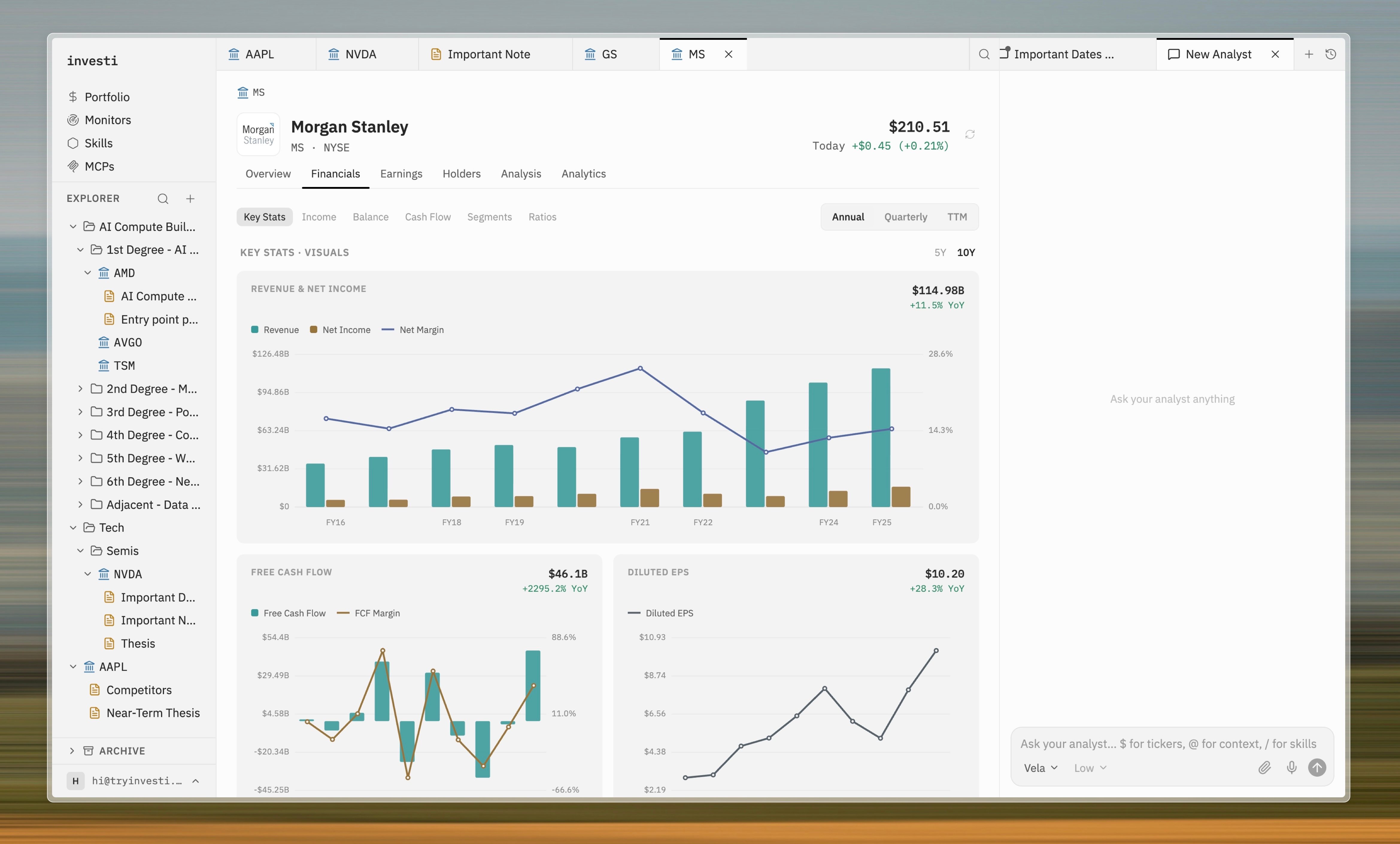Viewport: 1400px width, 844px height.
Task: Toggle FCF Margin line in legend
Action: tap(368, 613)
